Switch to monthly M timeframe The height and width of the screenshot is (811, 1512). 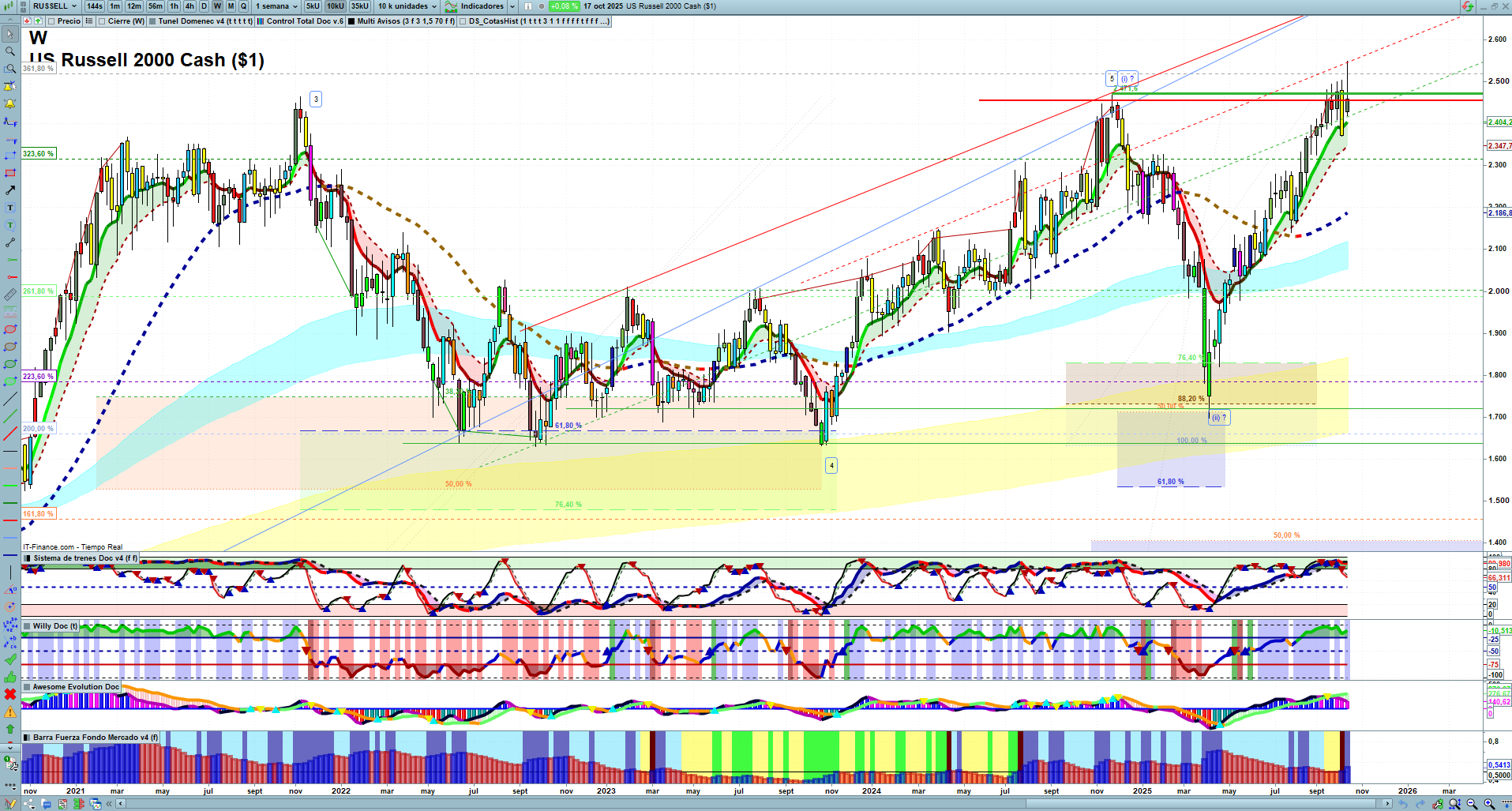(x=231, y=6)
